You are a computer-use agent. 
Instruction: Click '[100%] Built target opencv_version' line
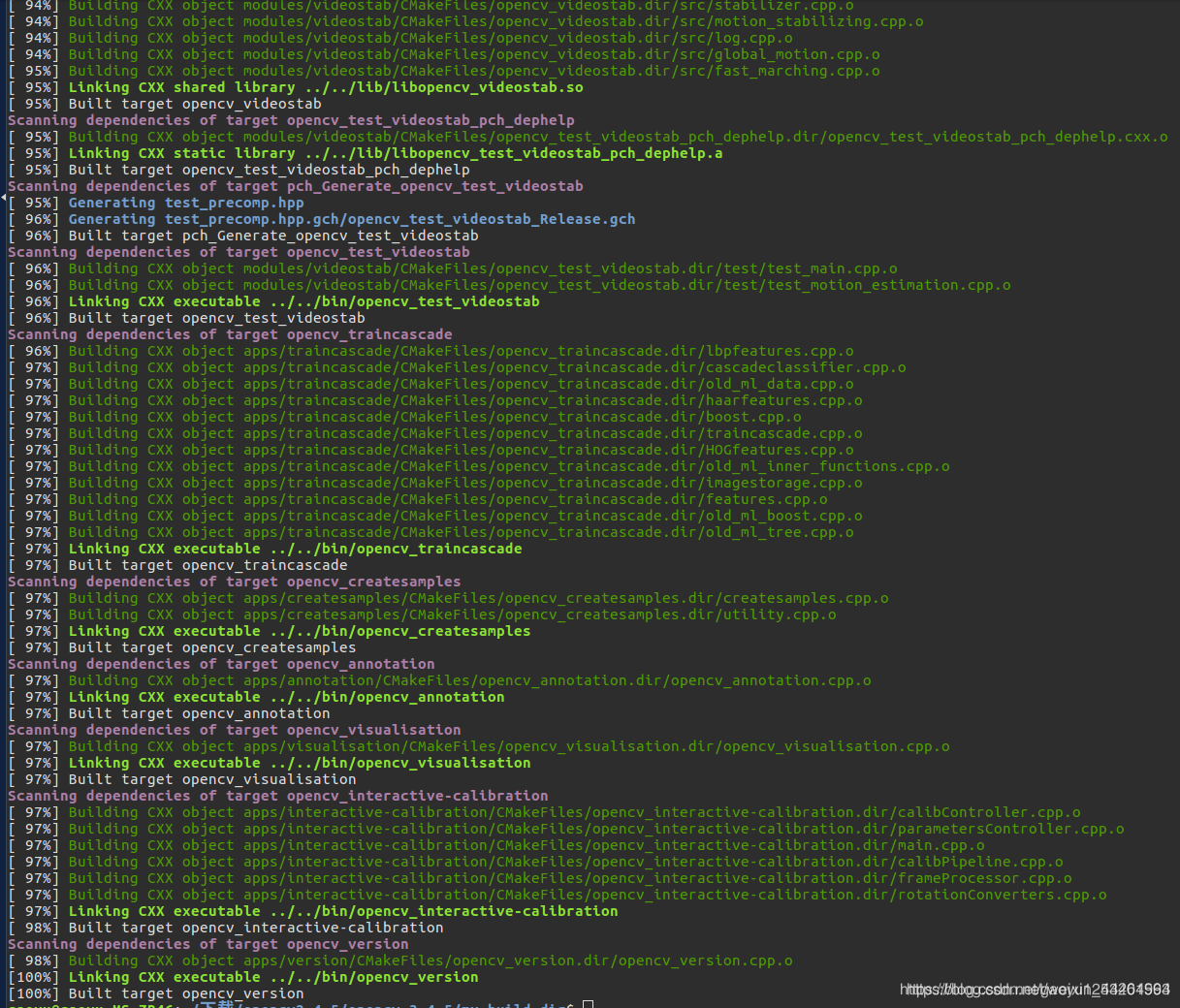pyautogui.click(x=156, y=993)
